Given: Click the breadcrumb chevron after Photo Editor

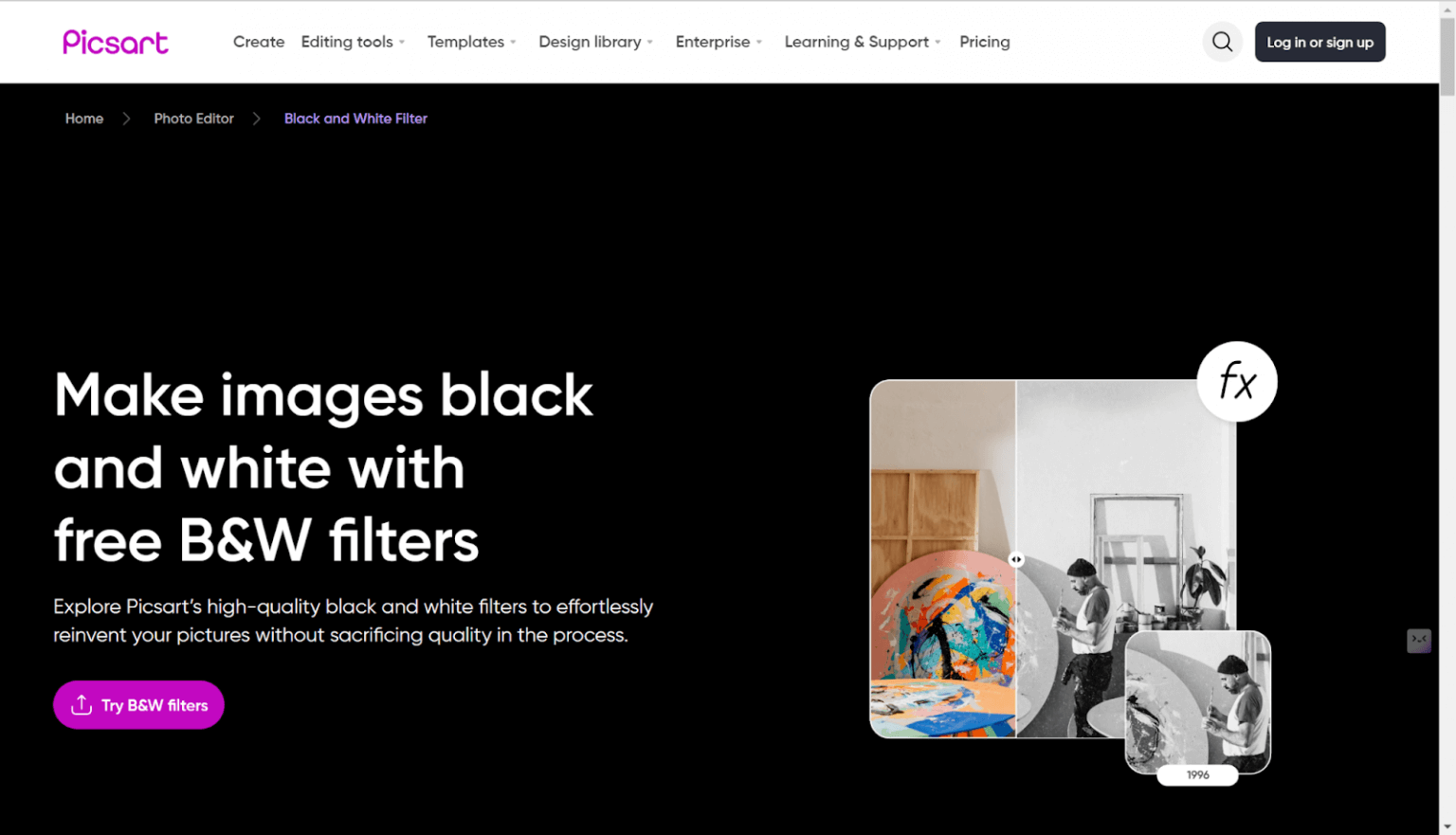Looking at the screenshot, I should (256, 118).
